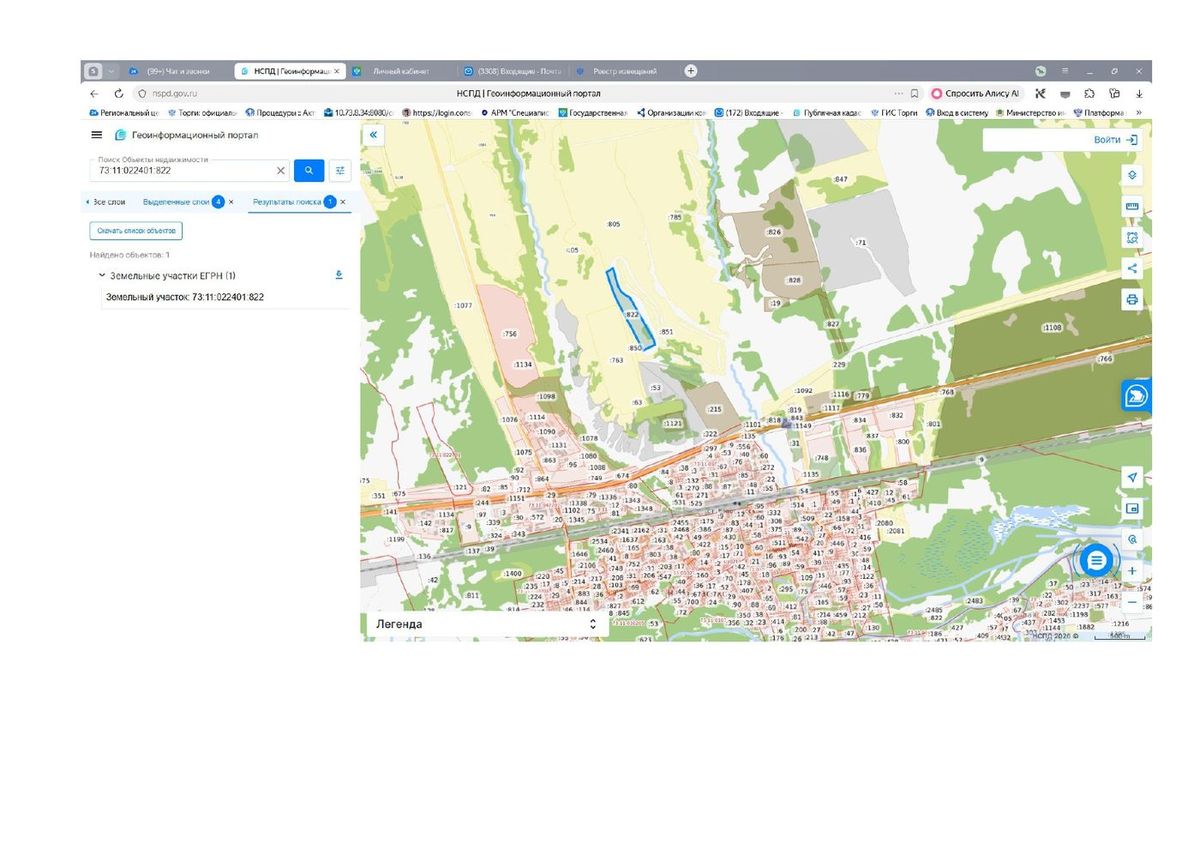Switch to the Все слои tab
1200x849 pixels.
(x=109, y=202)
